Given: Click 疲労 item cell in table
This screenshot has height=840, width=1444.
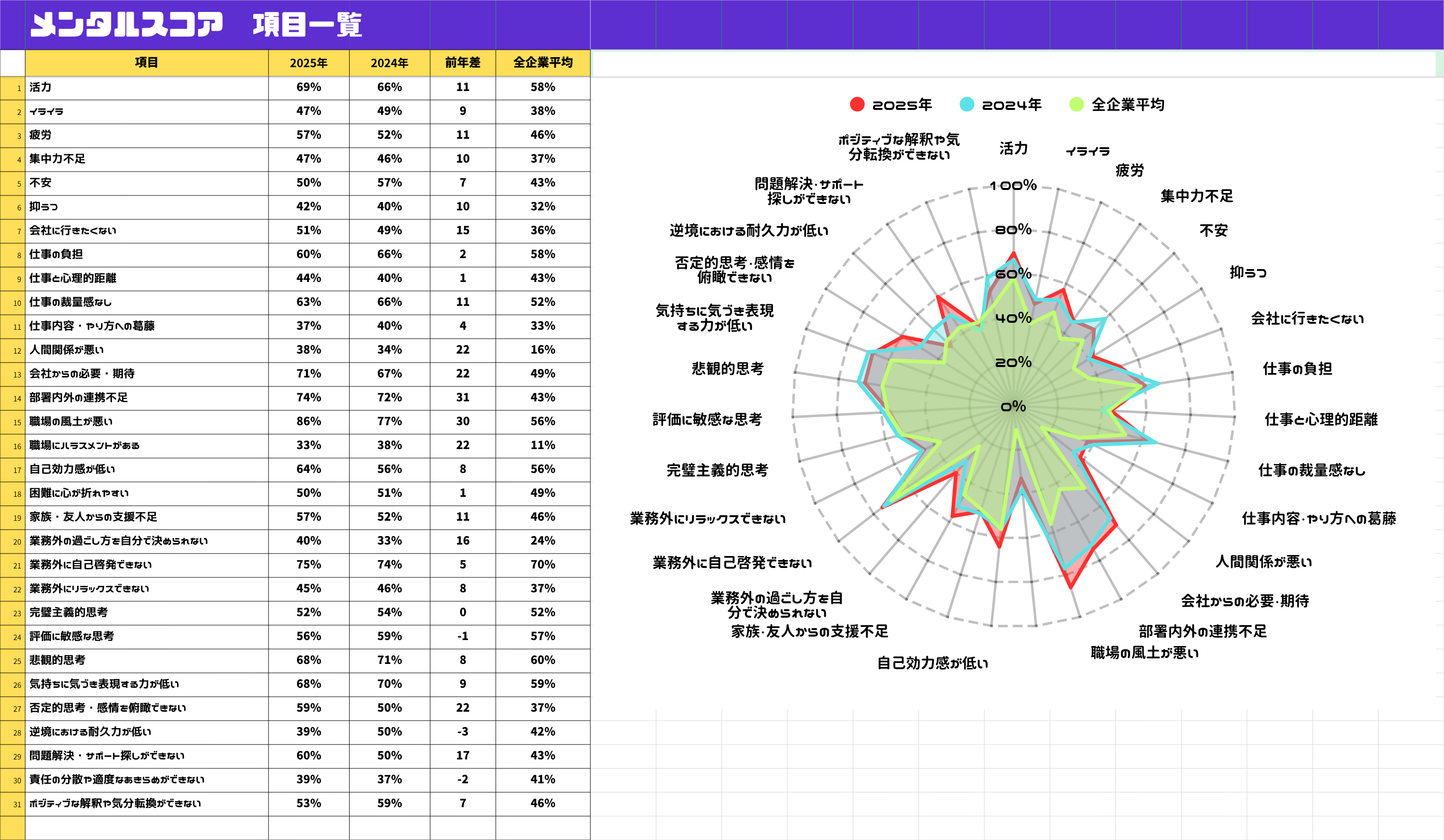Looking at the screenshot, I should tap(147, 135).
